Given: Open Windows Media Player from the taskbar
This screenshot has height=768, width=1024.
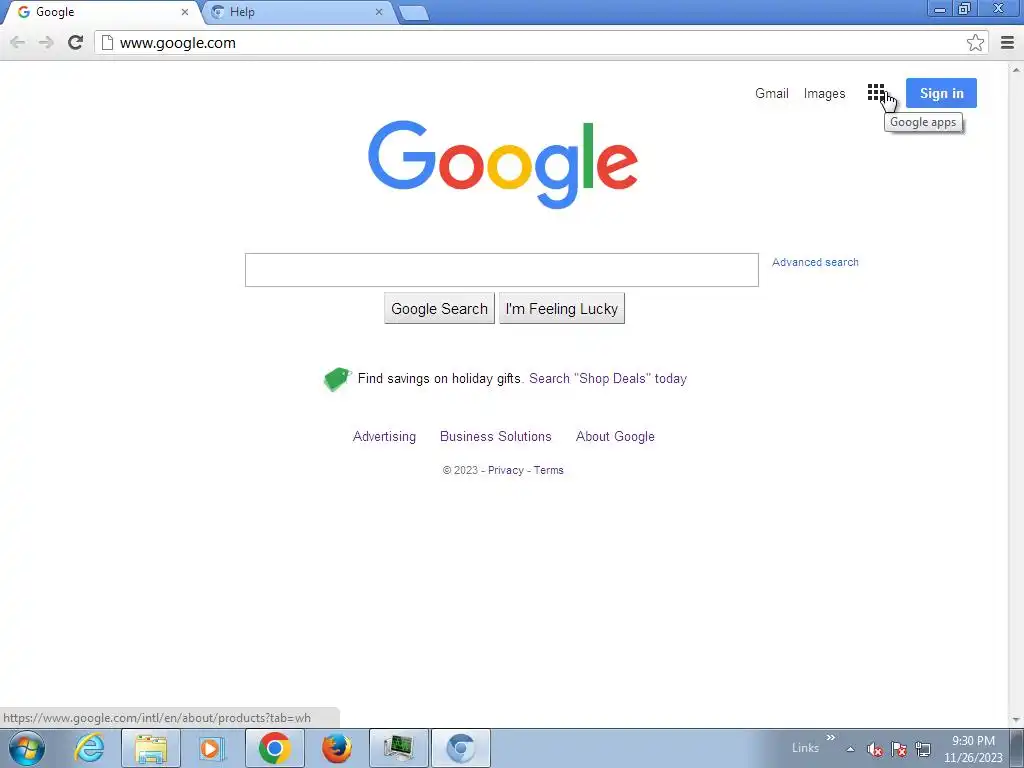Looking at the screenshot, I should pyautogui.click(x=211, y=748).
